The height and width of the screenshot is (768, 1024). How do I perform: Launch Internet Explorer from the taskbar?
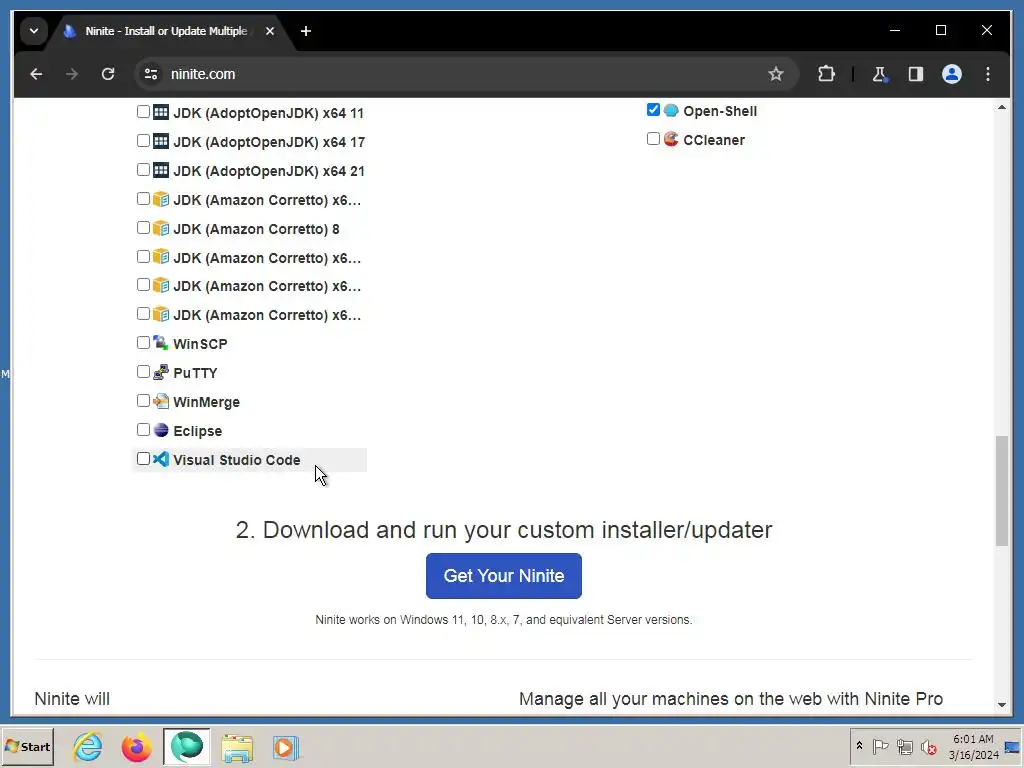coord(88,746)
